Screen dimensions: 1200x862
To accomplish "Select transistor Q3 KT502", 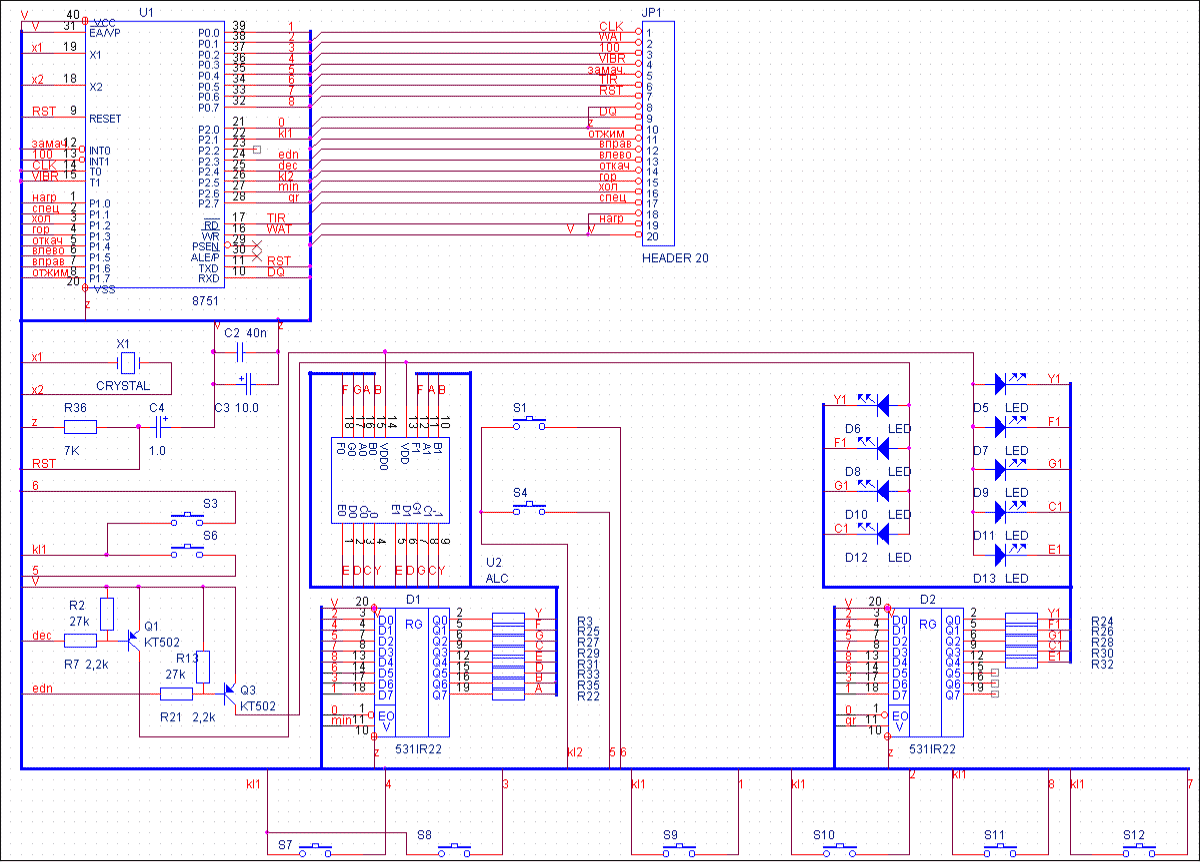I will click(x=229, y=691).
